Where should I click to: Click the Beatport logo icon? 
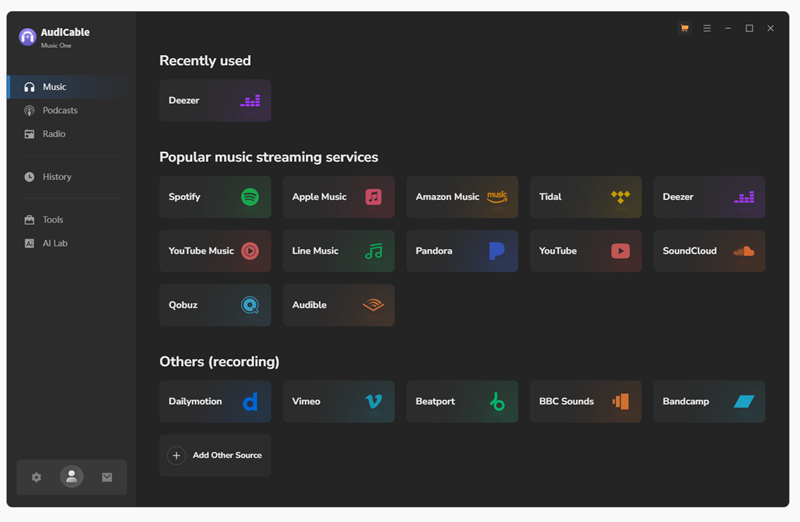click(497, 402)
